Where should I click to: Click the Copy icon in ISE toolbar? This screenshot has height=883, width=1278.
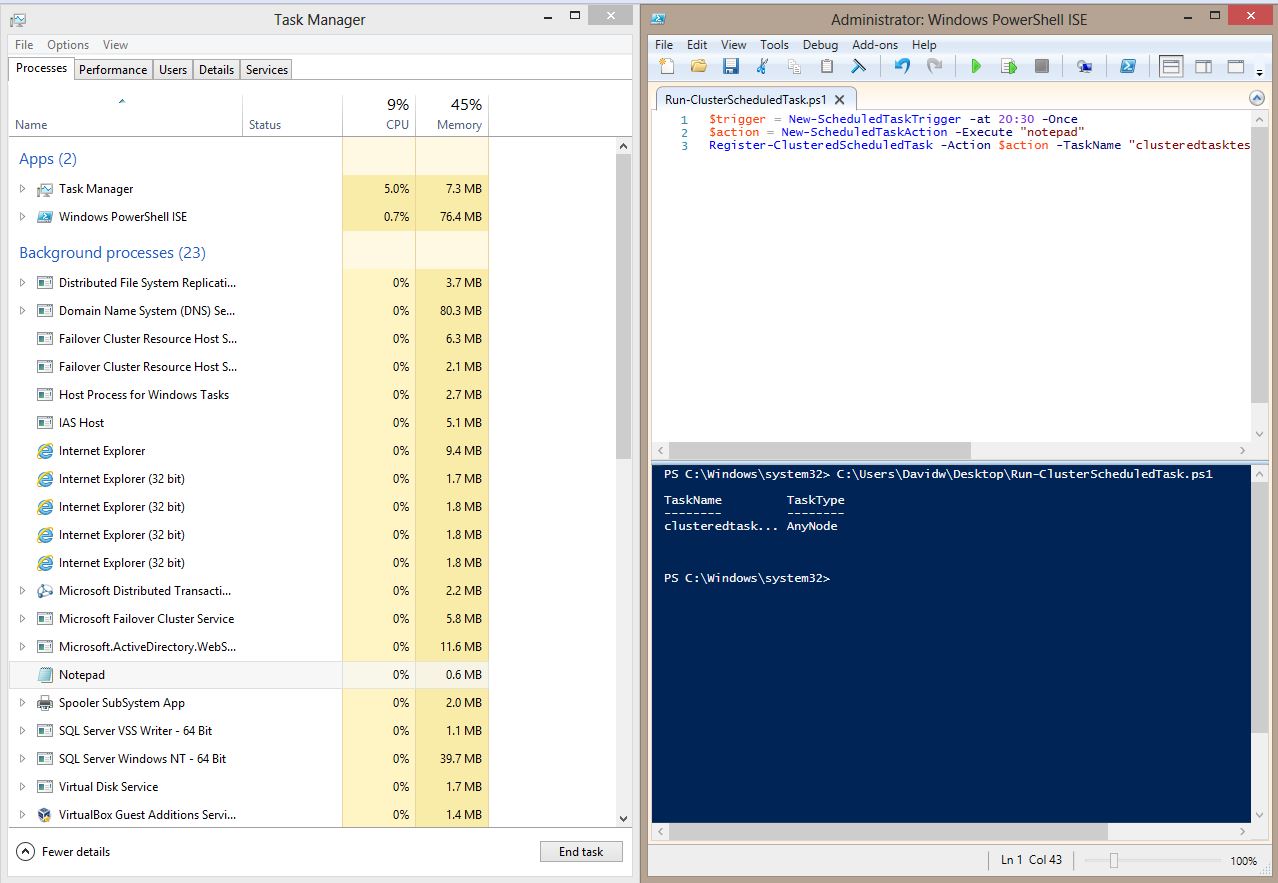795,67
